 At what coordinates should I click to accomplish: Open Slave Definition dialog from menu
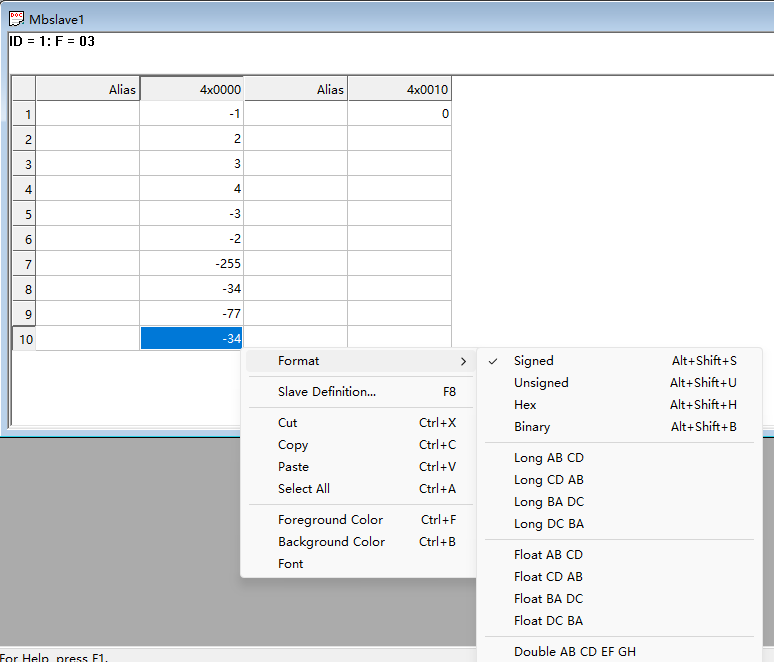[x=327, y=392]
